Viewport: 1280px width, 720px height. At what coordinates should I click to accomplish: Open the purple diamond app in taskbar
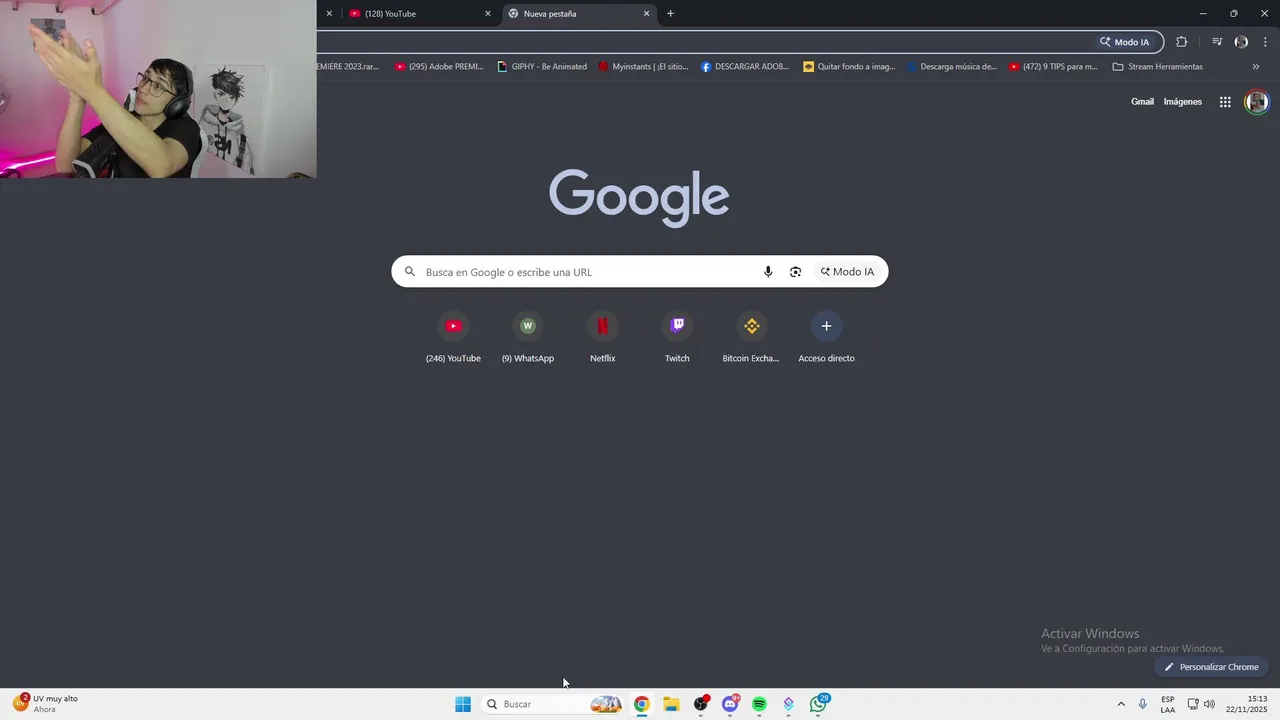click(x=789, y=704)
